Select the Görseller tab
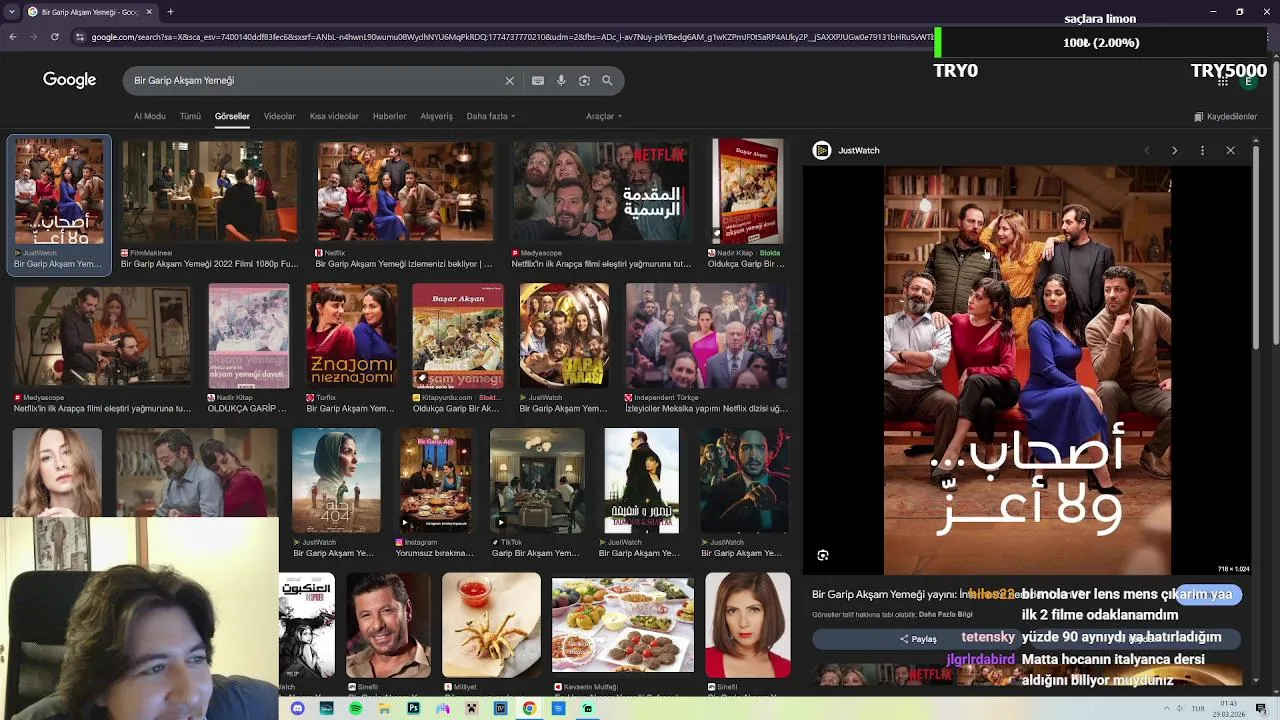 232,116
